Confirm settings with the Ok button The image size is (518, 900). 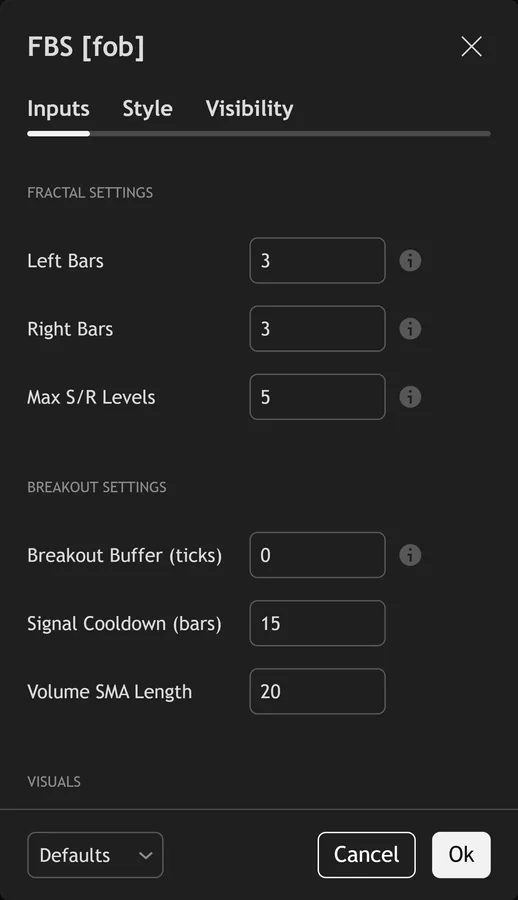[461, 855]
